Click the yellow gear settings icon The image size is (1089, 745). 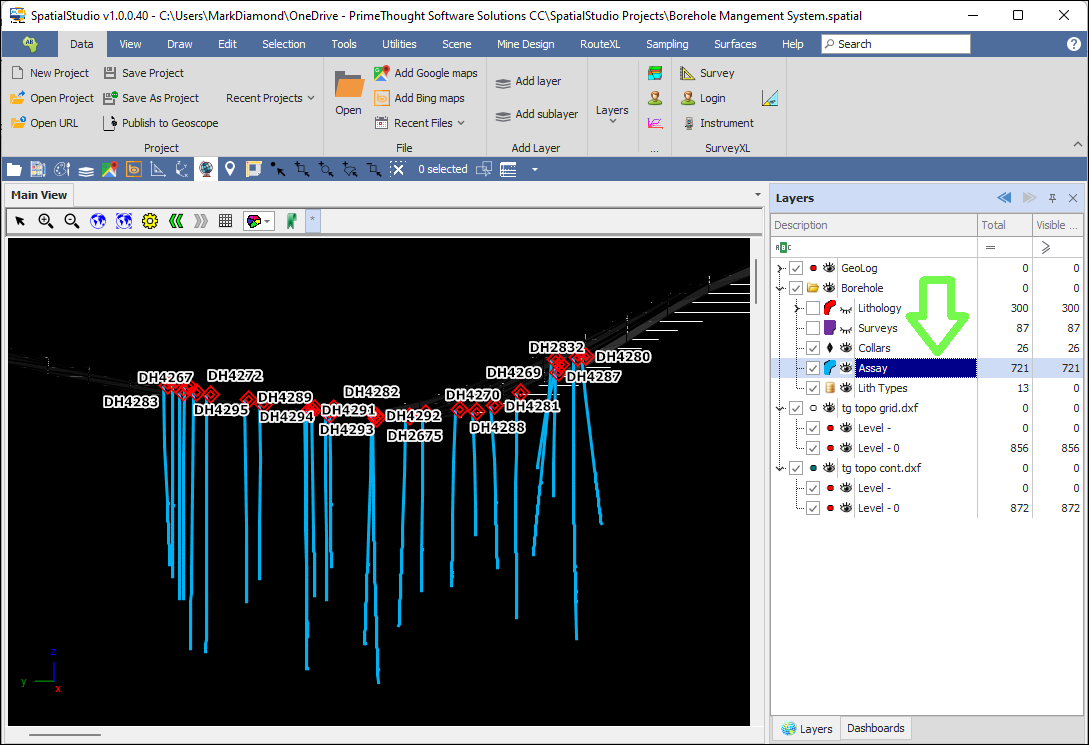tap(150, 221)
